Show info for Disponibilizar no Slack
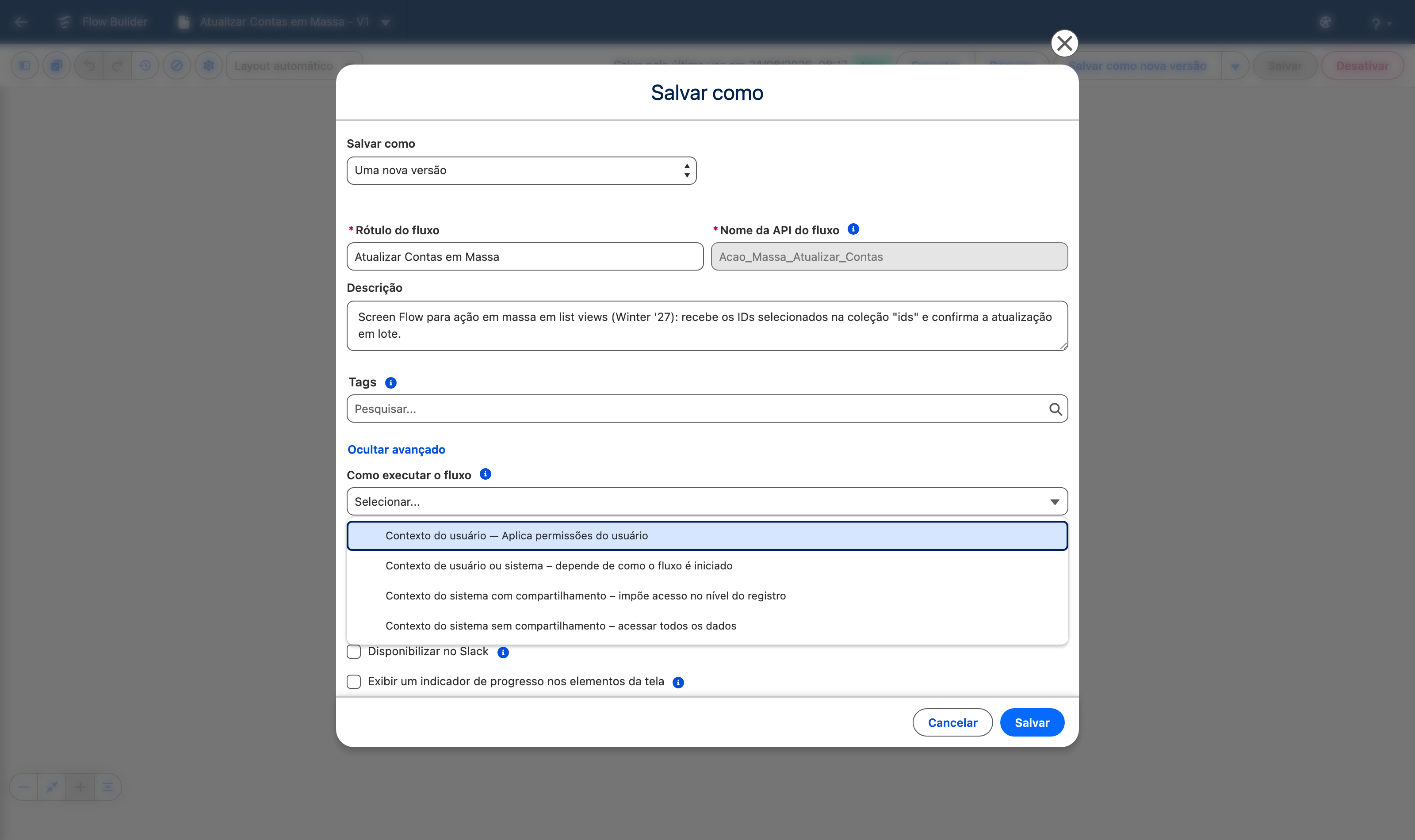The width and height of the screenshot is (1415, 840). (x=503, y=653)
